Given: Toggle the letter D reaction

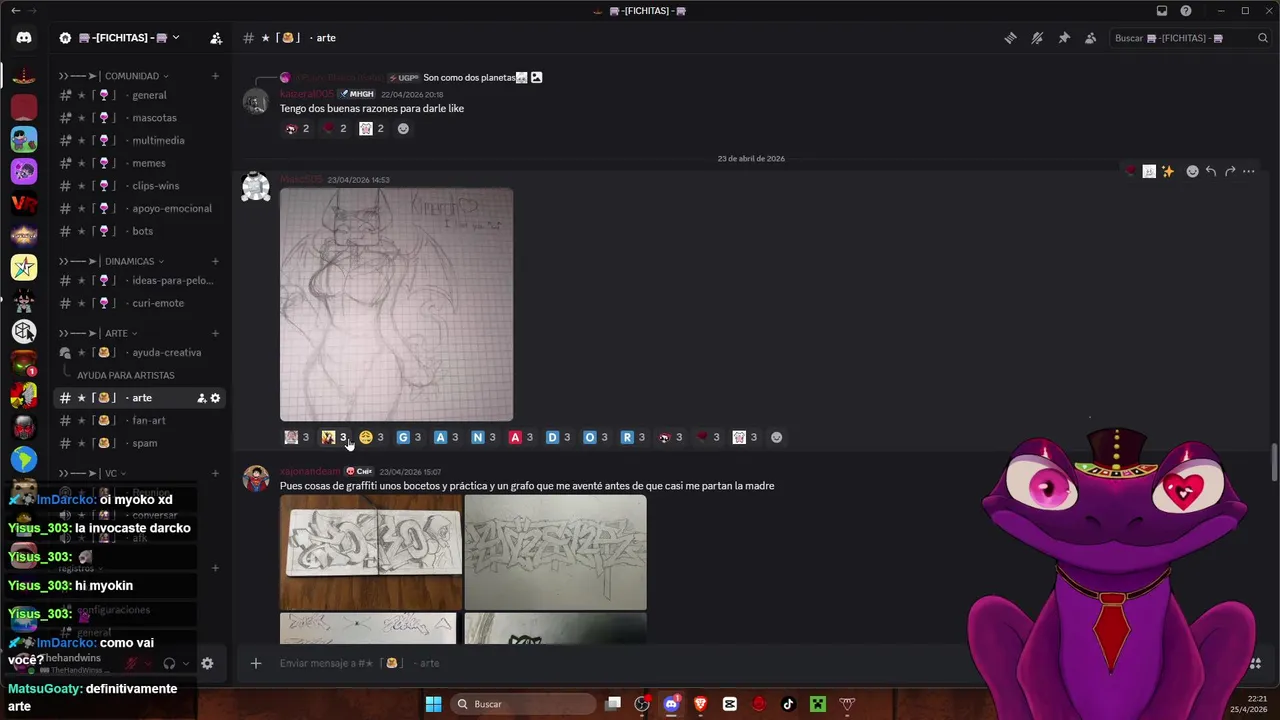Looking at the screenshot, I should click(x=558, y=437).
